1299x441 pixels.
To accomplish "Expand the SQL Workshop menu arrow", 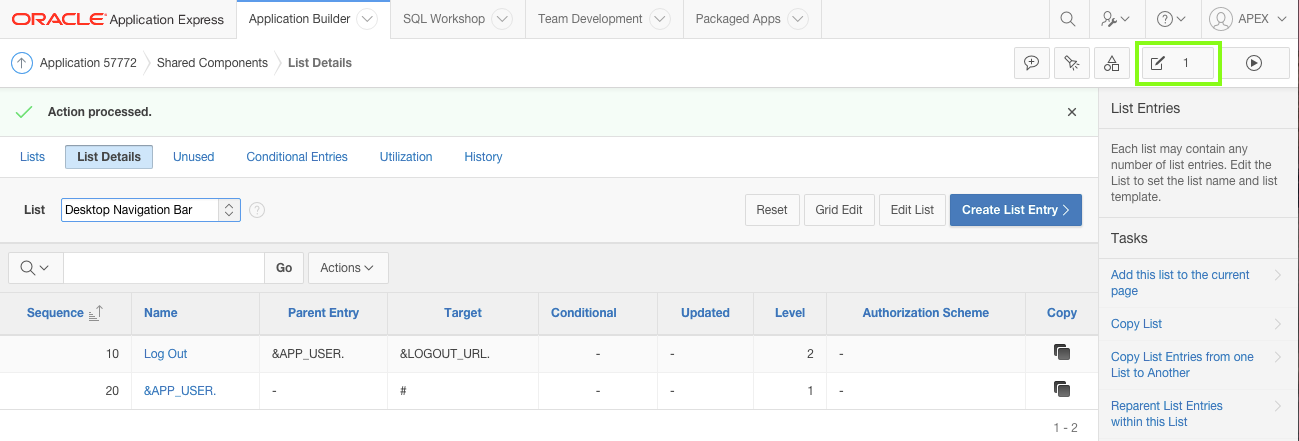I will click(503, 19).
